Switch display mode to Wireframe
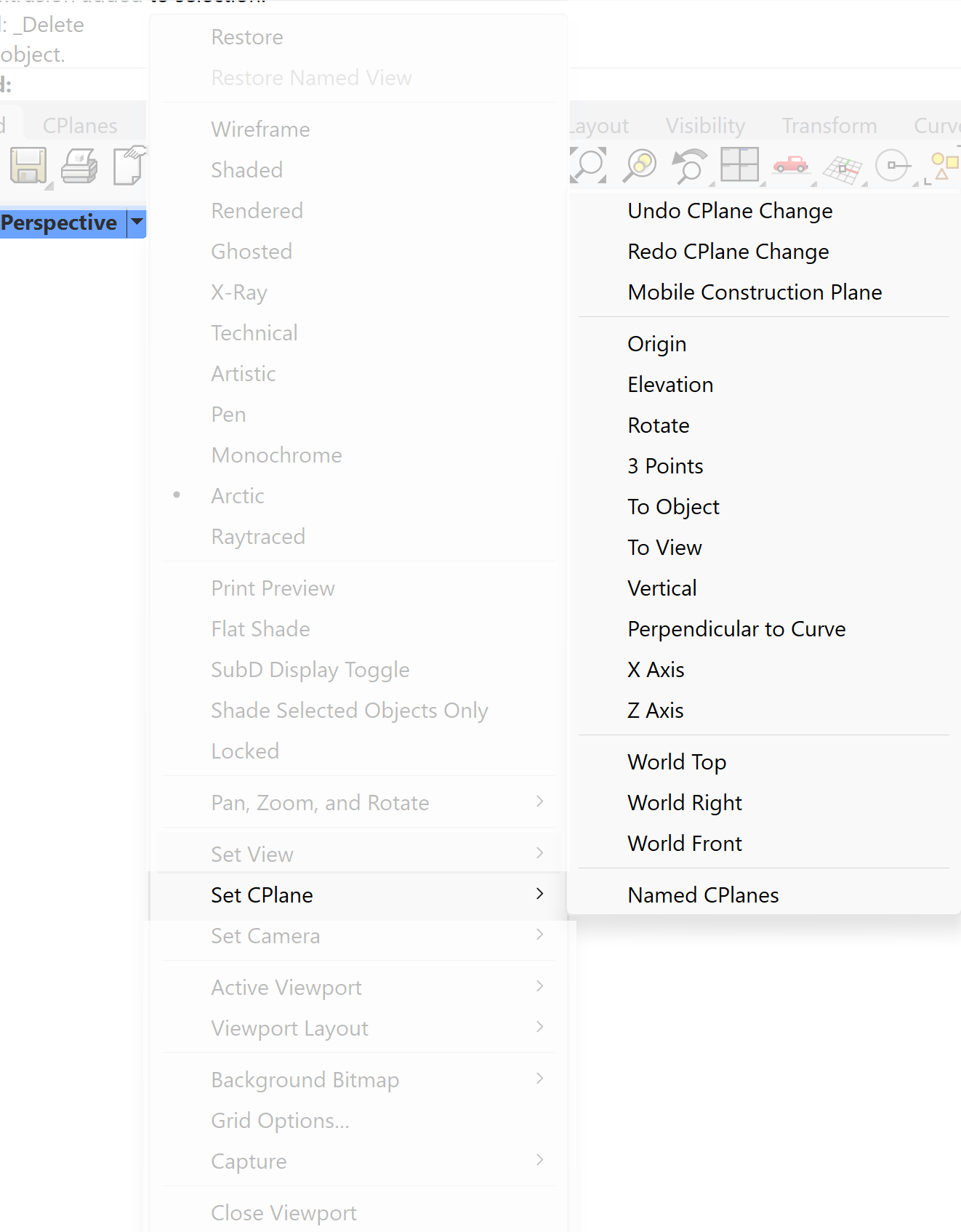Screen dimensions: 961x1232 click(260, 129)
